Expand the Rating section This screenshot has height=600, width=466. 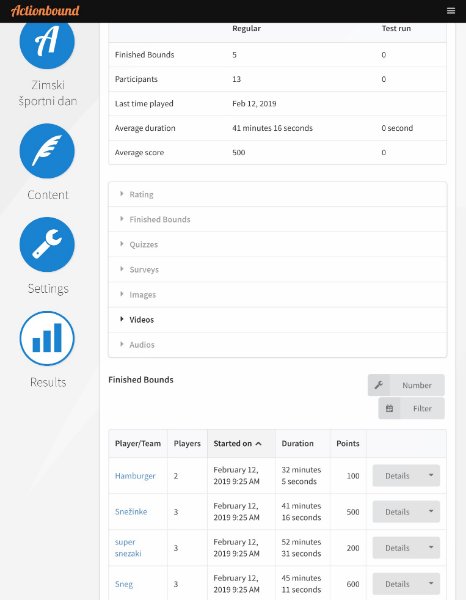[x=277, y=194]
